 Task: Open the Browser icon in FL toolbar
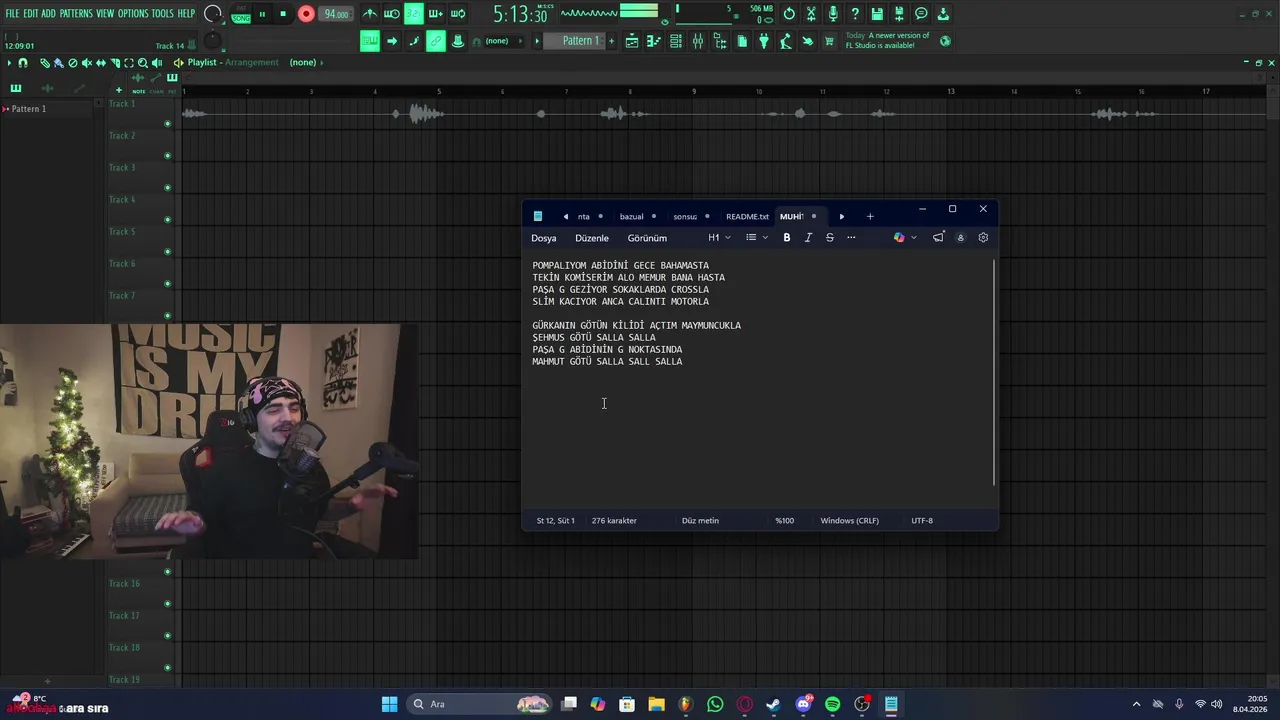point(720,41)
